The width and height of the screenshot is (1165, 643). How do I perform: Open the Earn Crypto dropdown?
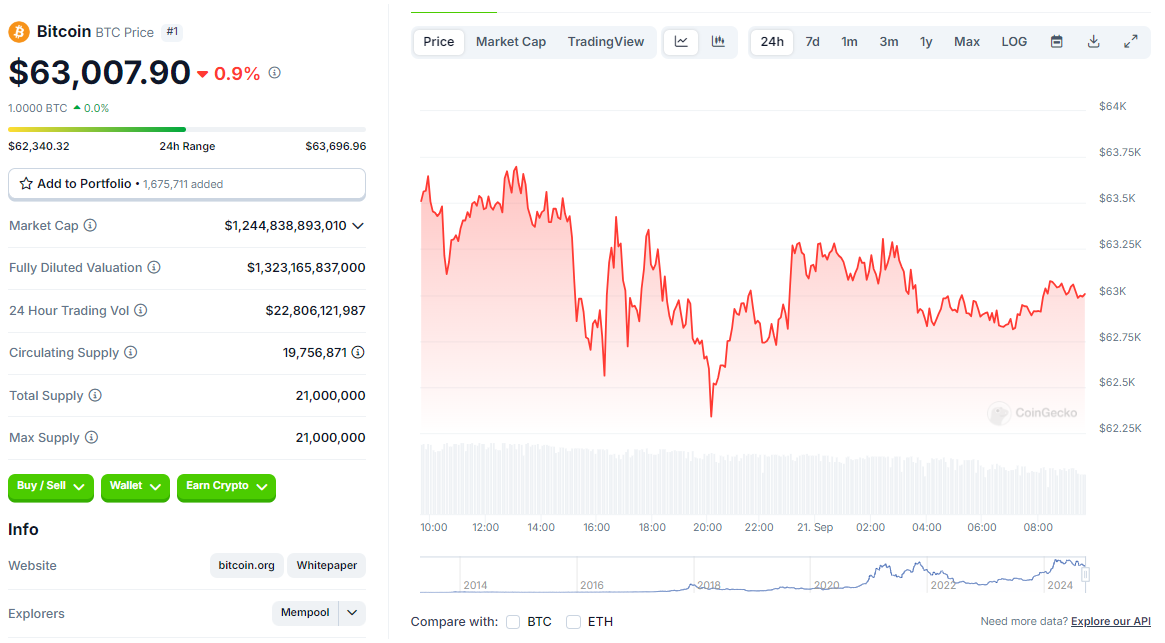coord(227,487)
